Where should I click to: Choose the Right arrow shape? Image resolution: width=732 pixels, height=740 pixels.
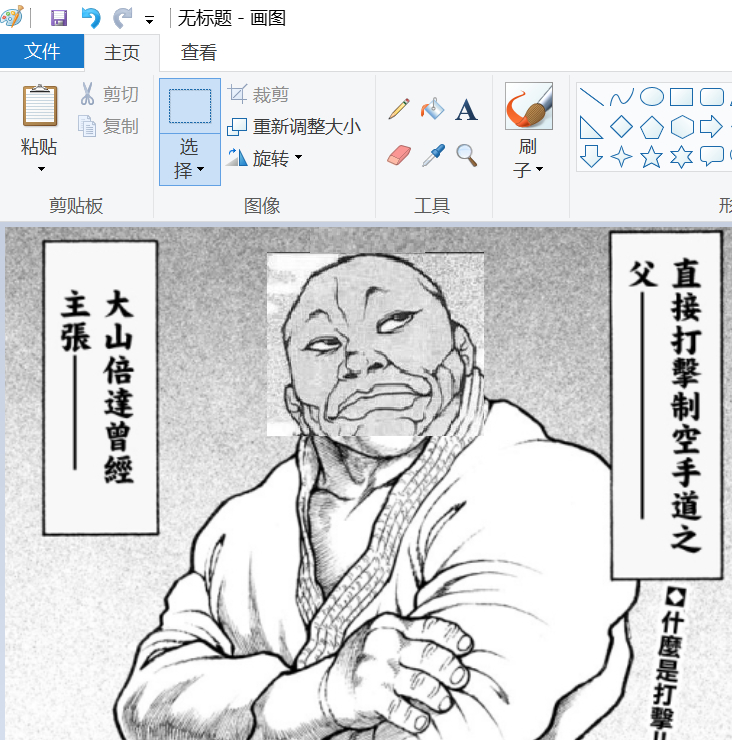click(x=711, y=127)
